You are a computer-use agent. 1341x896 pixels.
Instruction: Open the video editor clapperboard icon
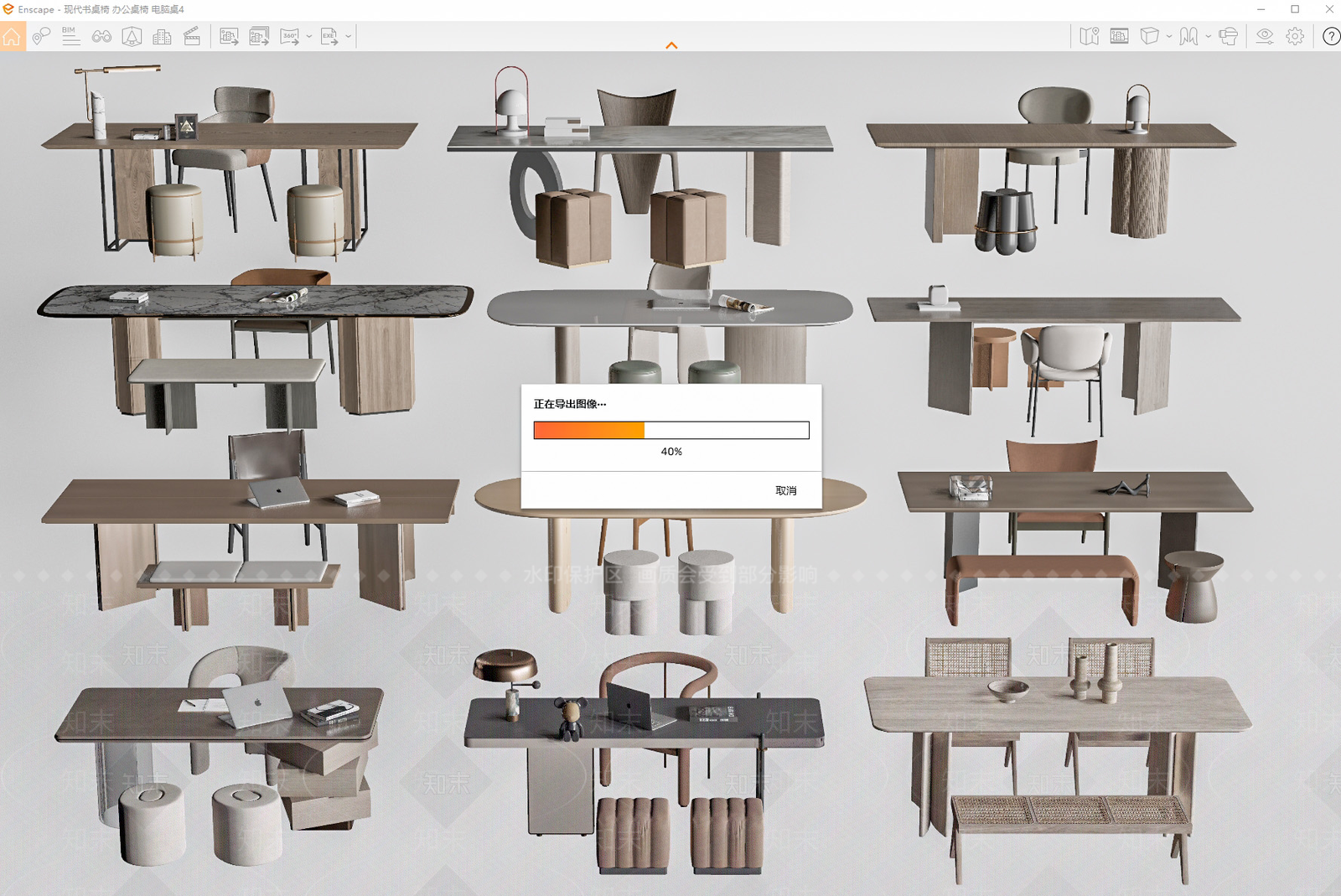pos(192,36)
